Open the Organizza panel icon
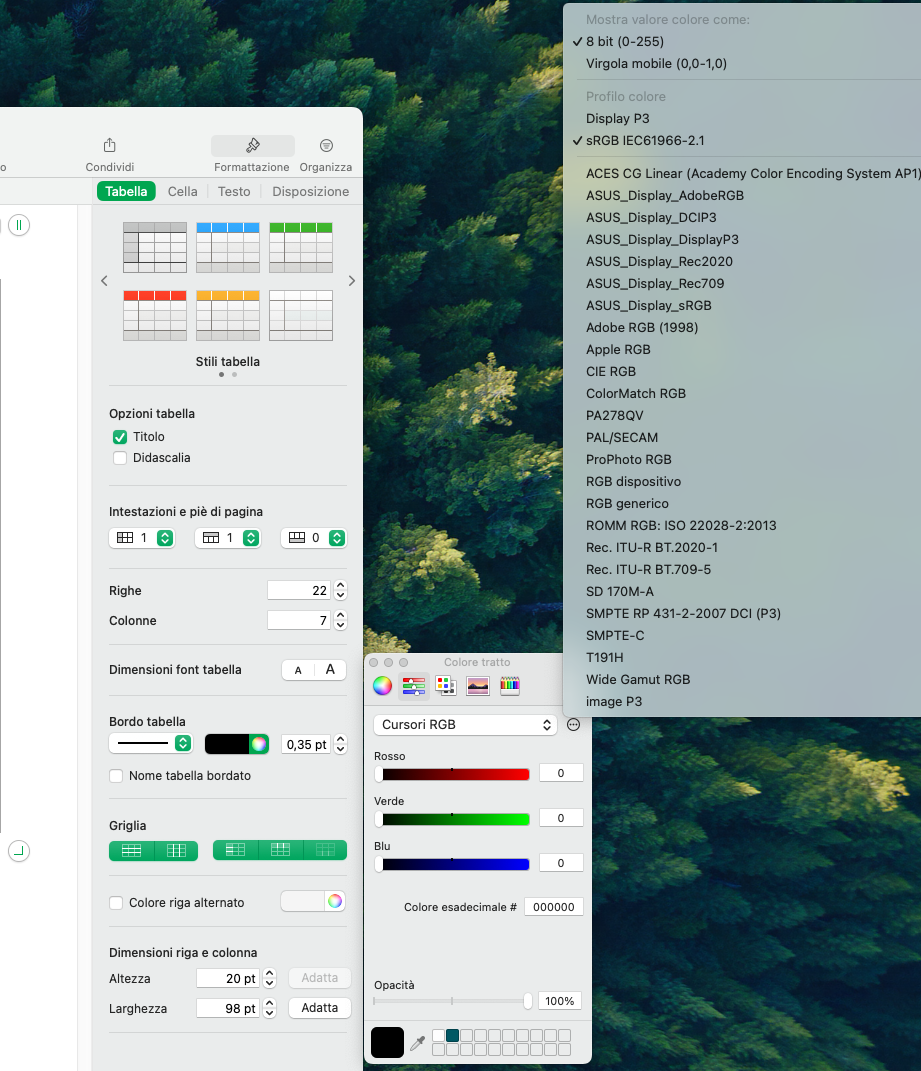The image size is (921, 1071). click(x=326, y=146)
